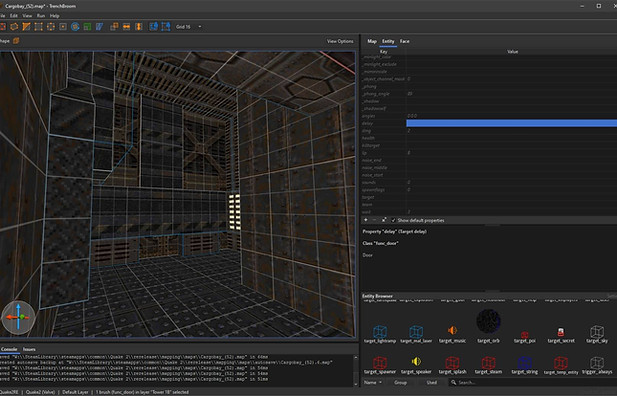Switch to the Map tab
The height and width of the screenshot is (396, 617).
[x=372, y=41]
